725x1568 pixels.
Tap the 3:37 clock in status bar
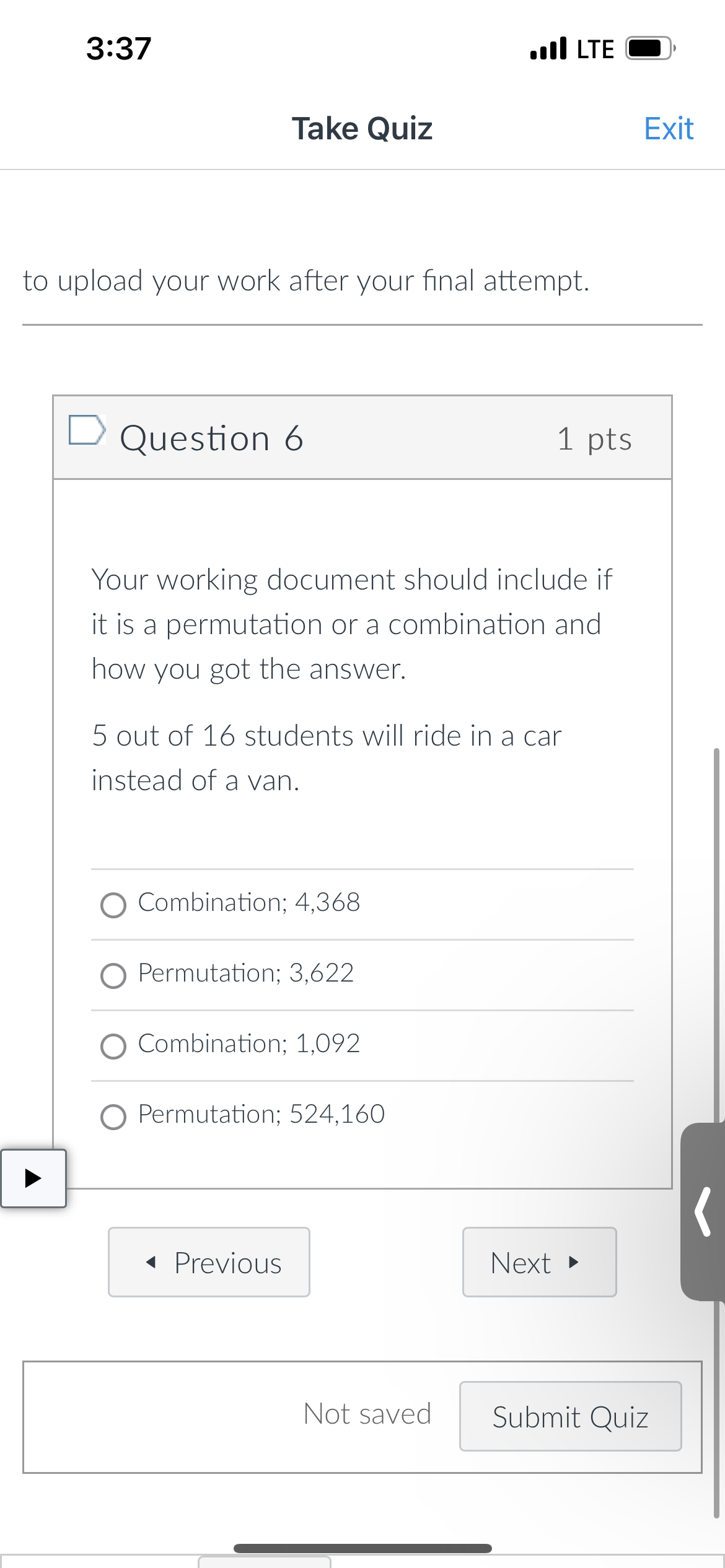(118, 48)
